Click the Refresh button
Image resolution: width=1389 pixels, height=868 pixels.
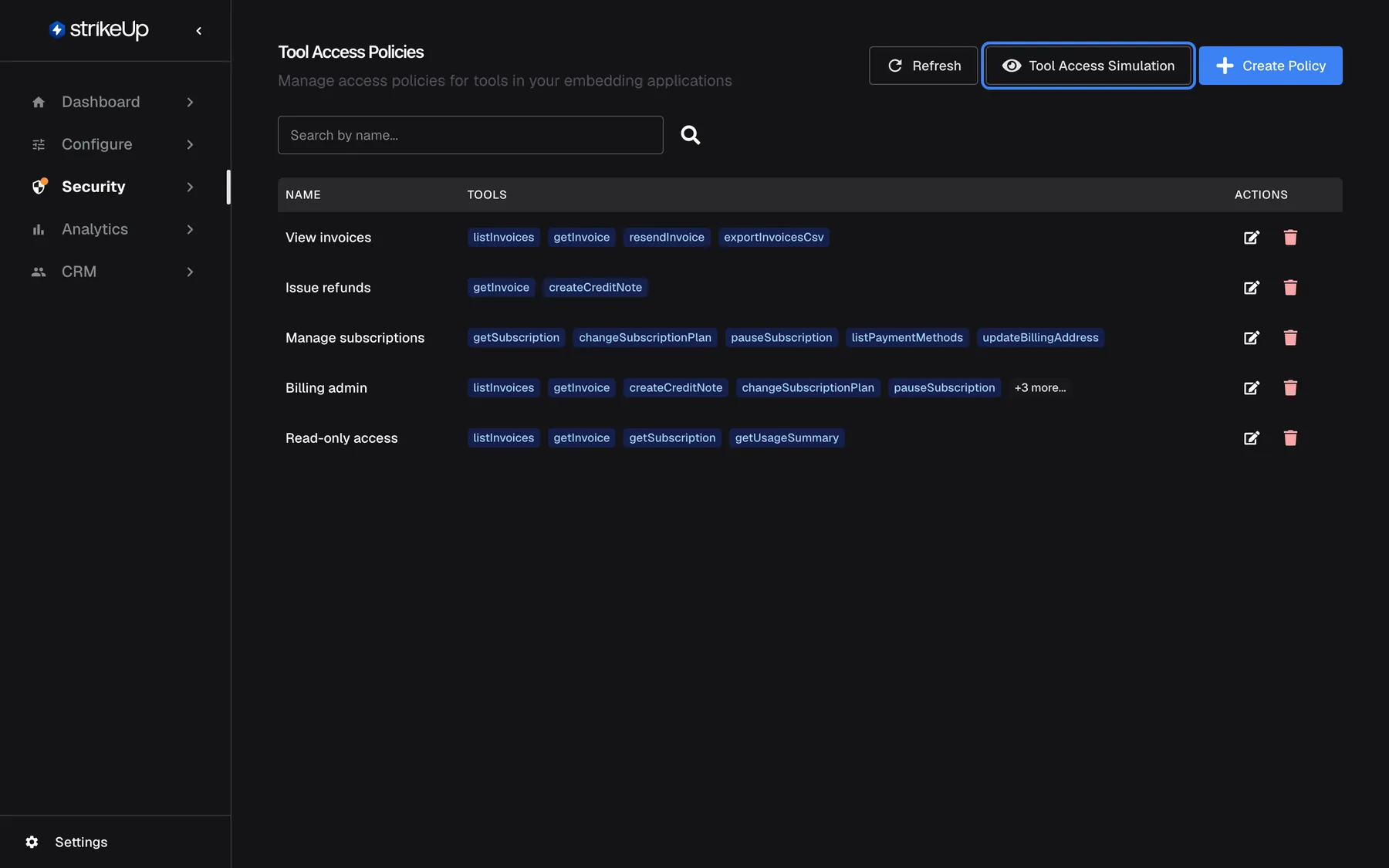tap(923, 66)
